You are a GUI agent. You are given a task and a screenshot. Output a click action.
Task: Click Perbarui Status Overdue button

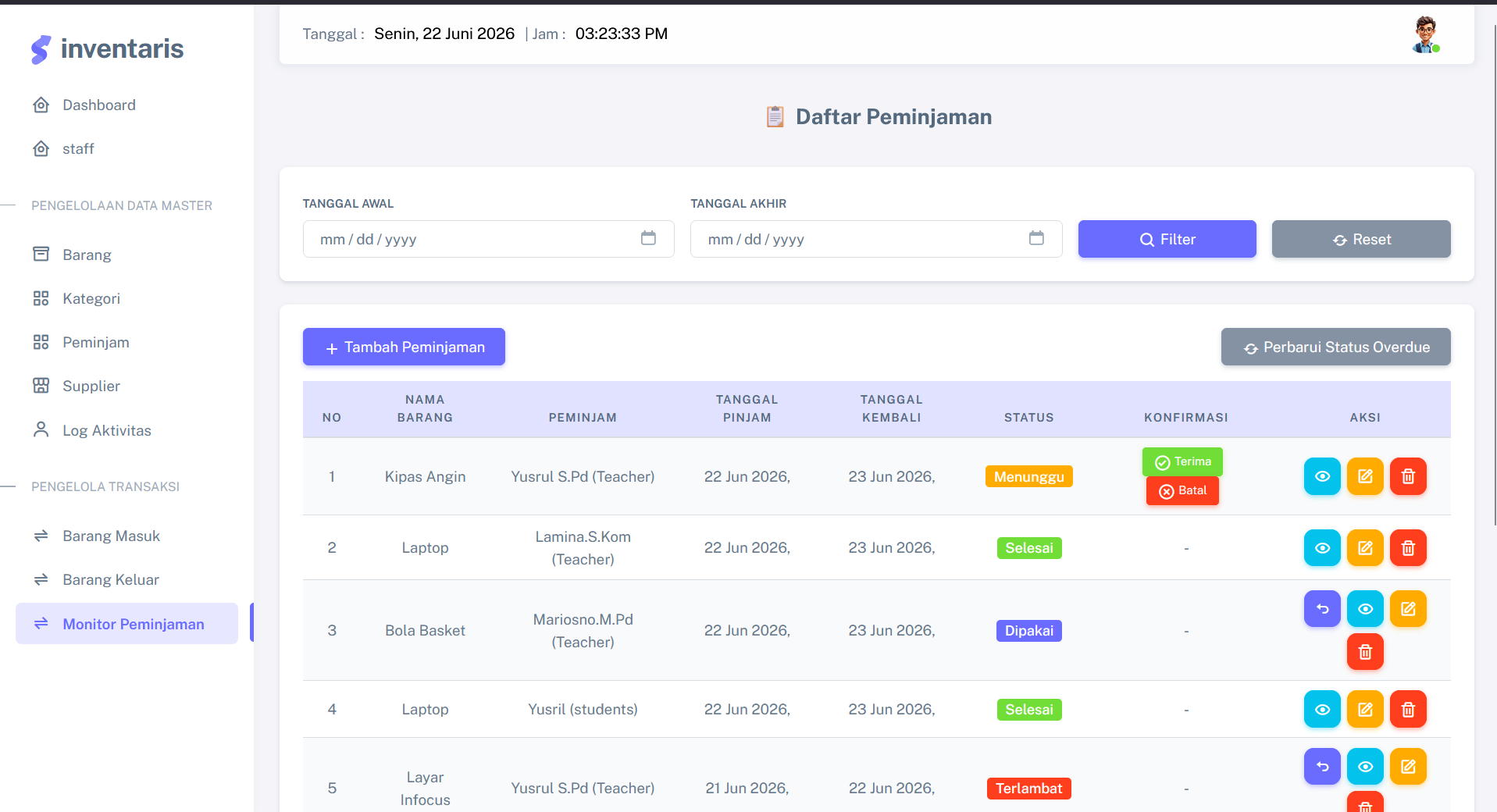coord(1335,347)
